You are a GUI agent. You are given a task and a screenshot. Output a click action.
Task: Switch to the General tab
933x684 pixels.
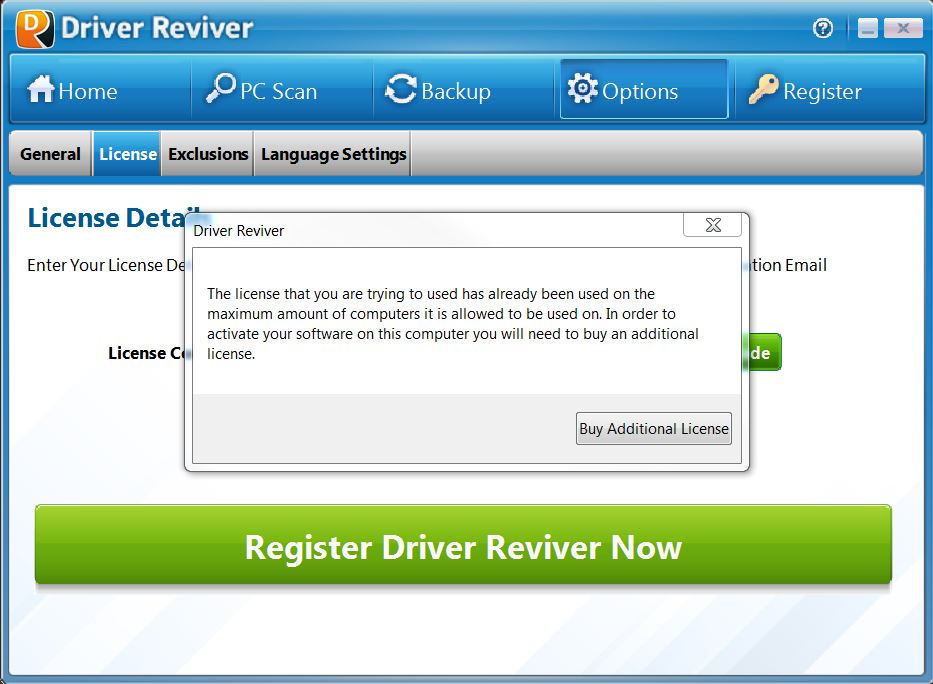pyautogui.click(x=51, y=154)
